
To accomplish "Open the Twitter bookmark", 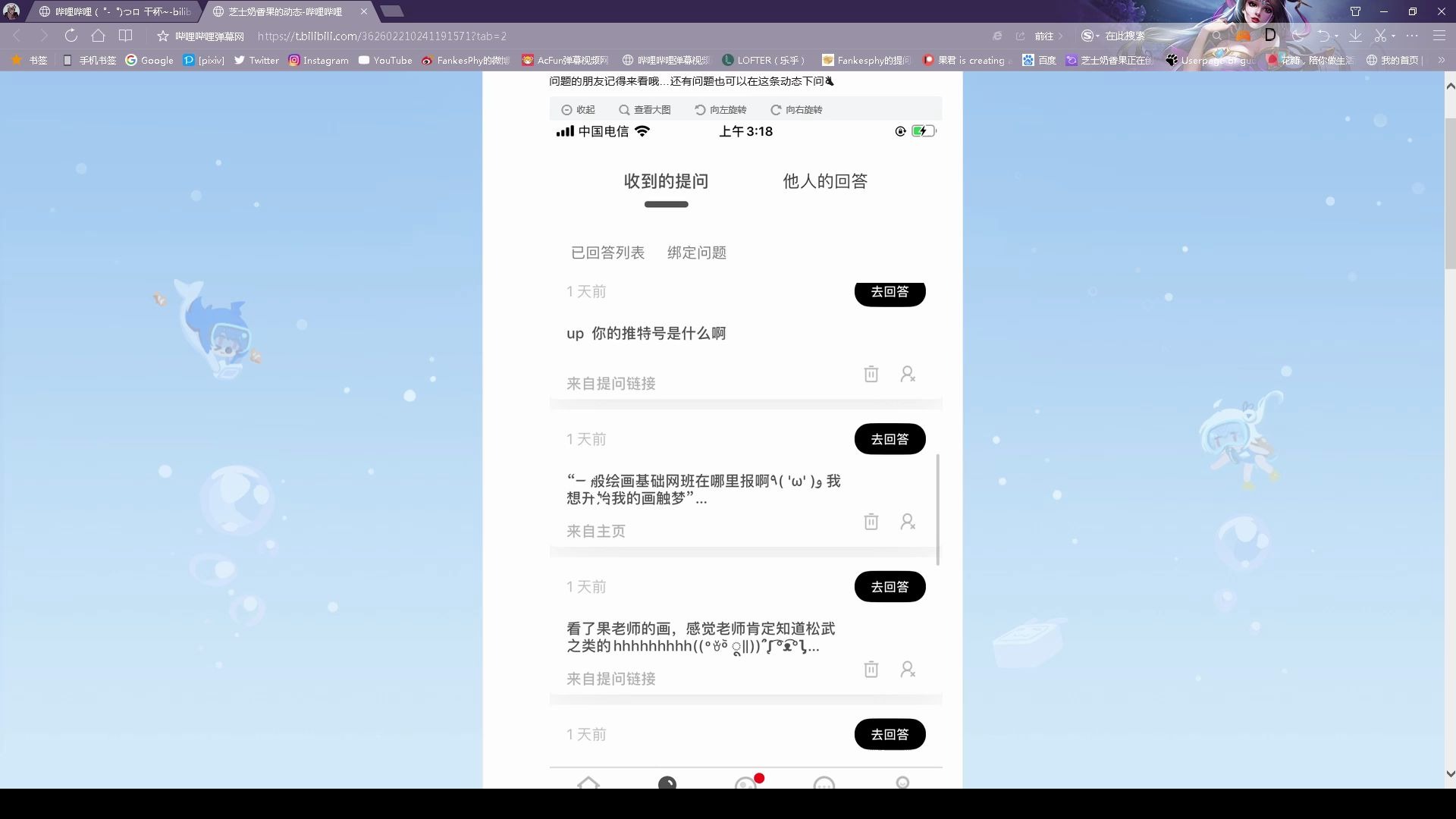I will click(x=256, y=60).
